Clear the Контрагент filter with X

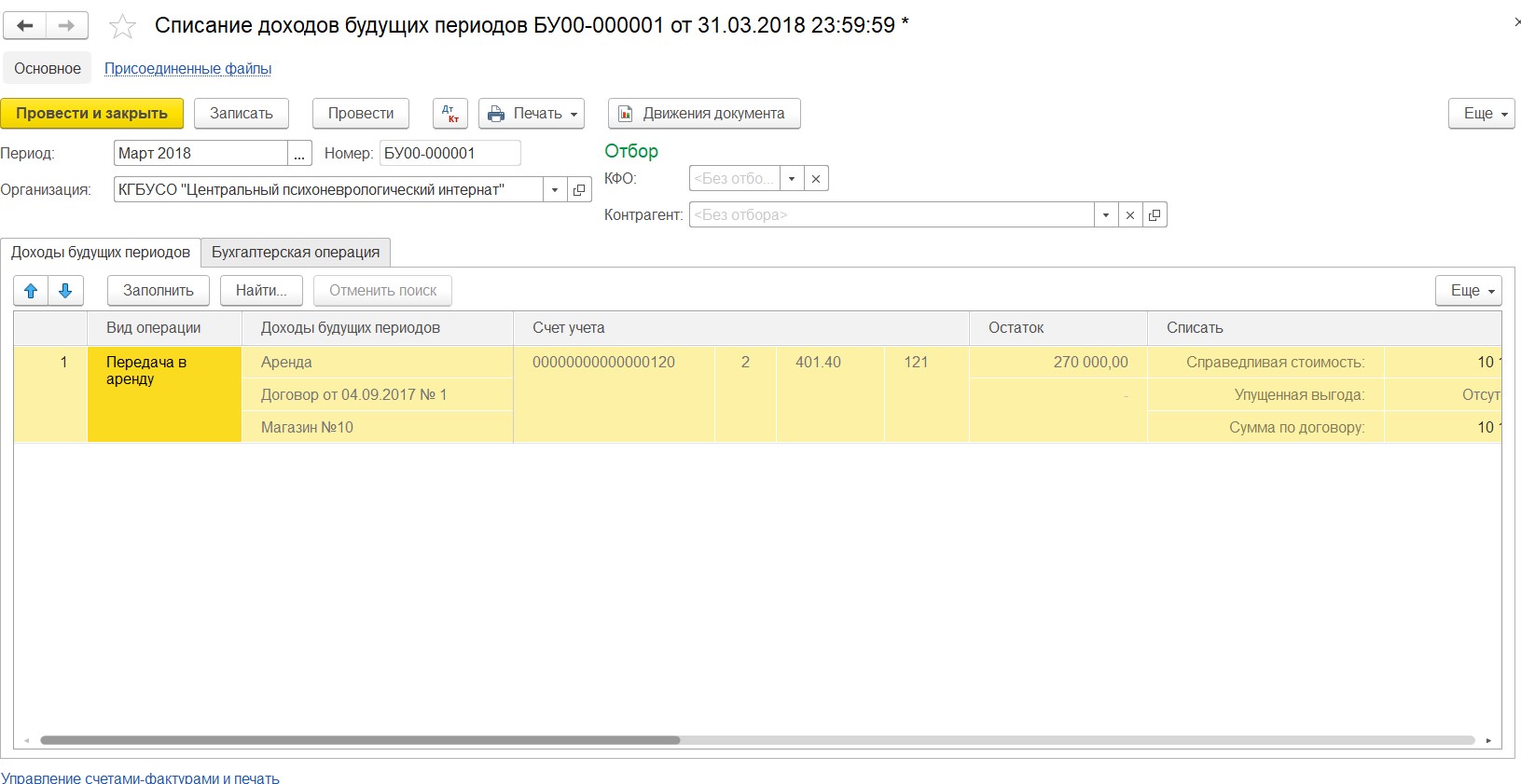(1130, 215)
